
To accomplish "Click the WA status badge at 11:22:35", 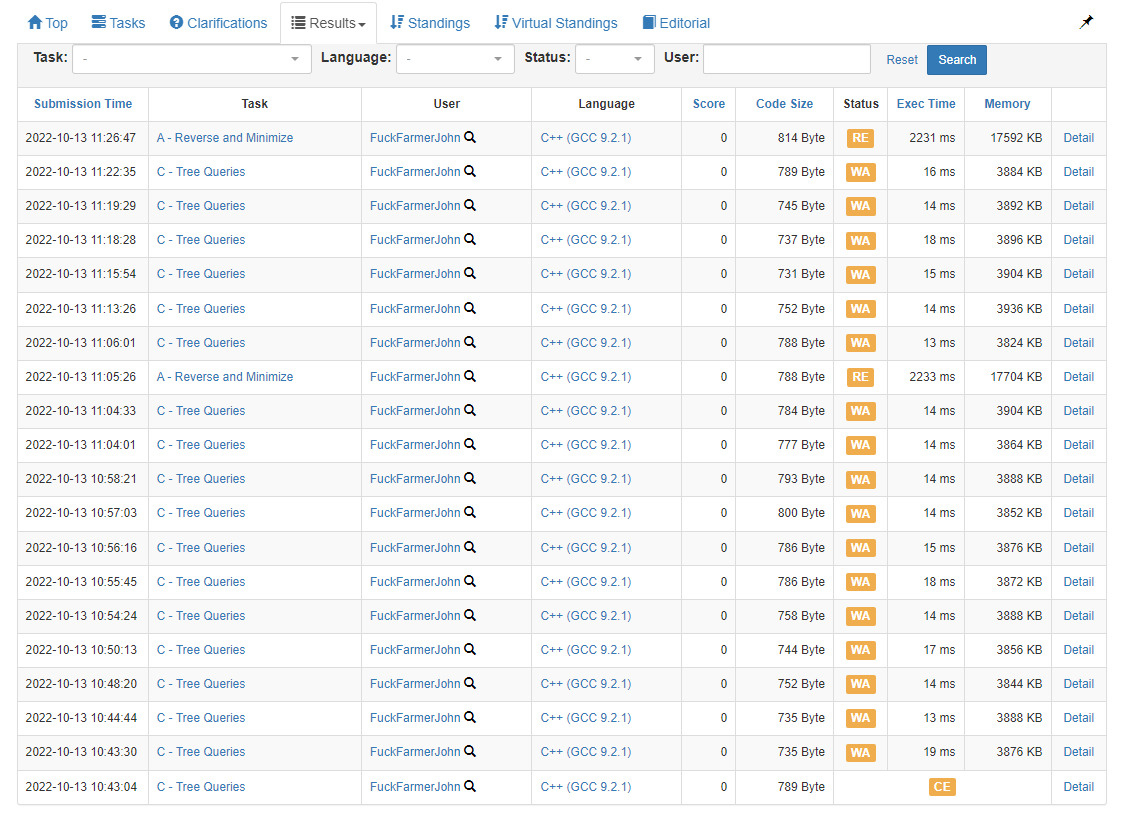I will [860, 172].
